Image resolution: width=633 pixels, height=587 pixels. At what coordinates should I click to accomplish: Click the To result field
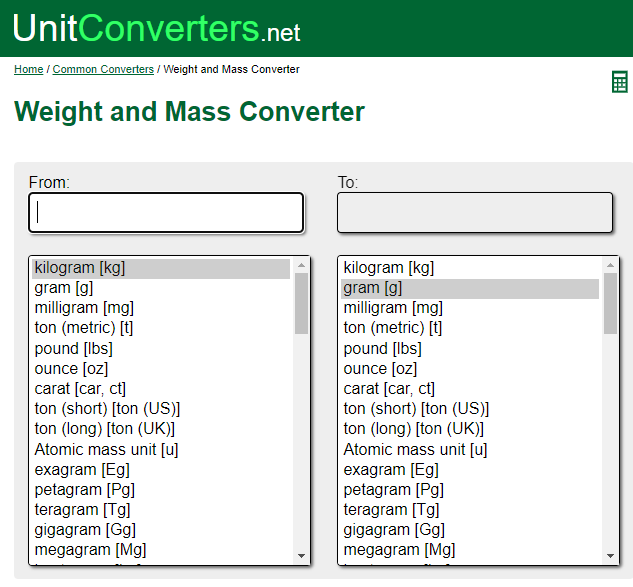[x=475, y=212]
